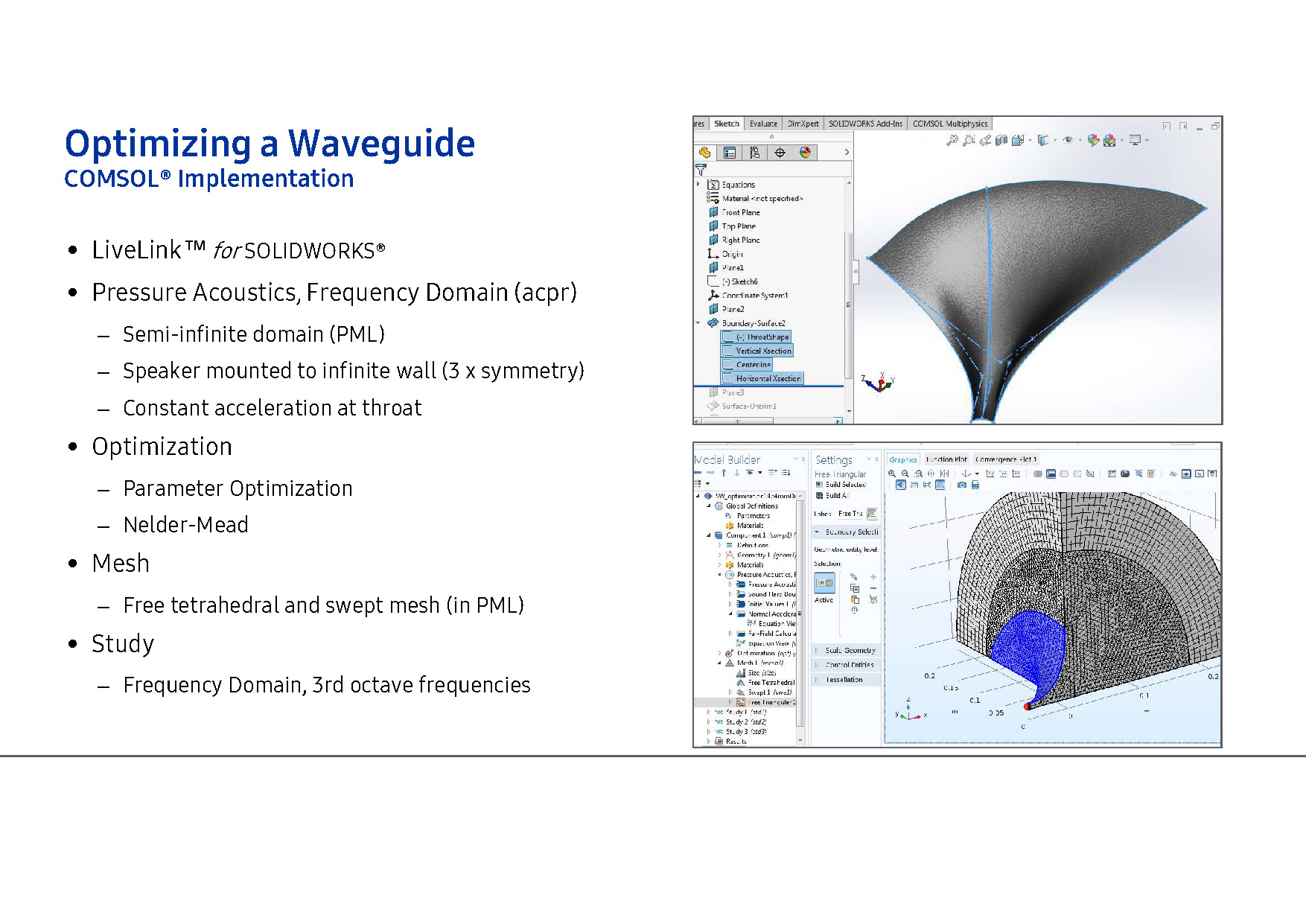The width and height of the screenshot is (1306, 924).
Task: Click the Build All icon in Settings
Action: pos(819,495)
